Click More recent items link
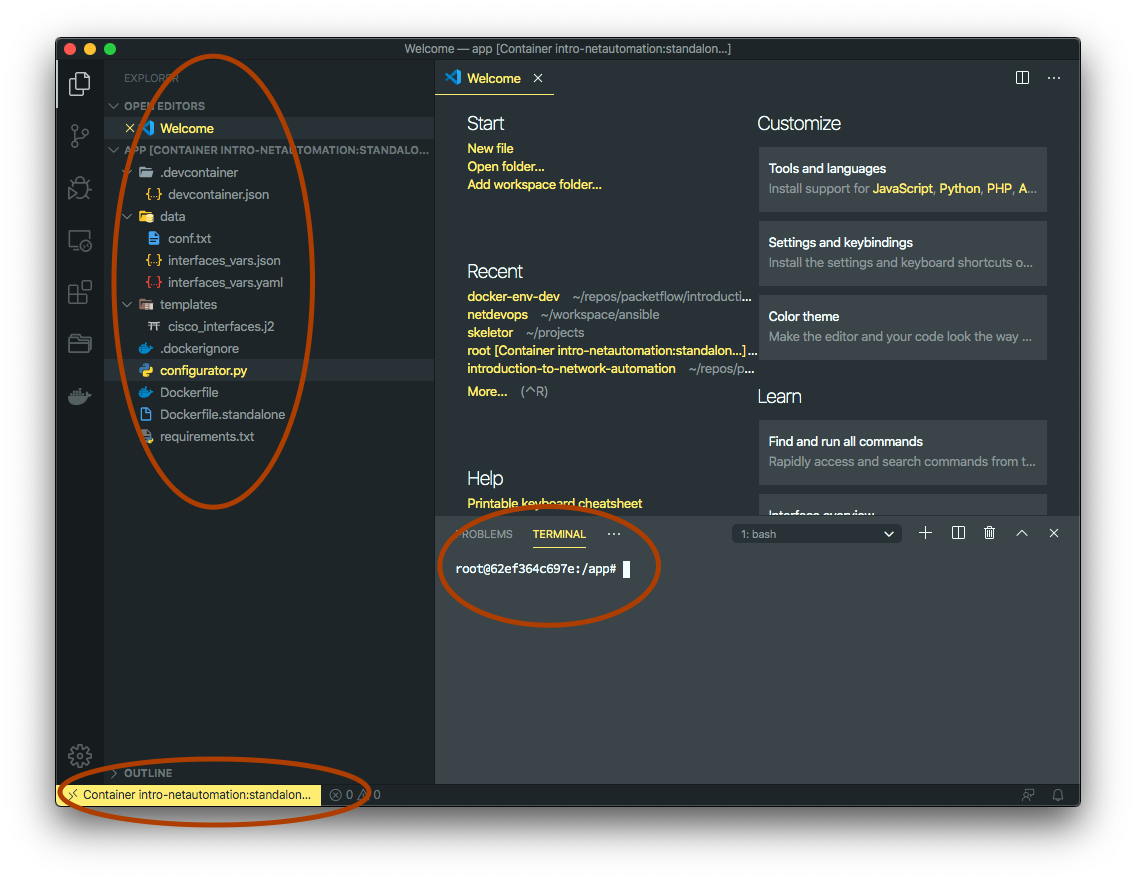This screenshot has width=1136, height=880. pyautogui.click(x=487, y=391)
